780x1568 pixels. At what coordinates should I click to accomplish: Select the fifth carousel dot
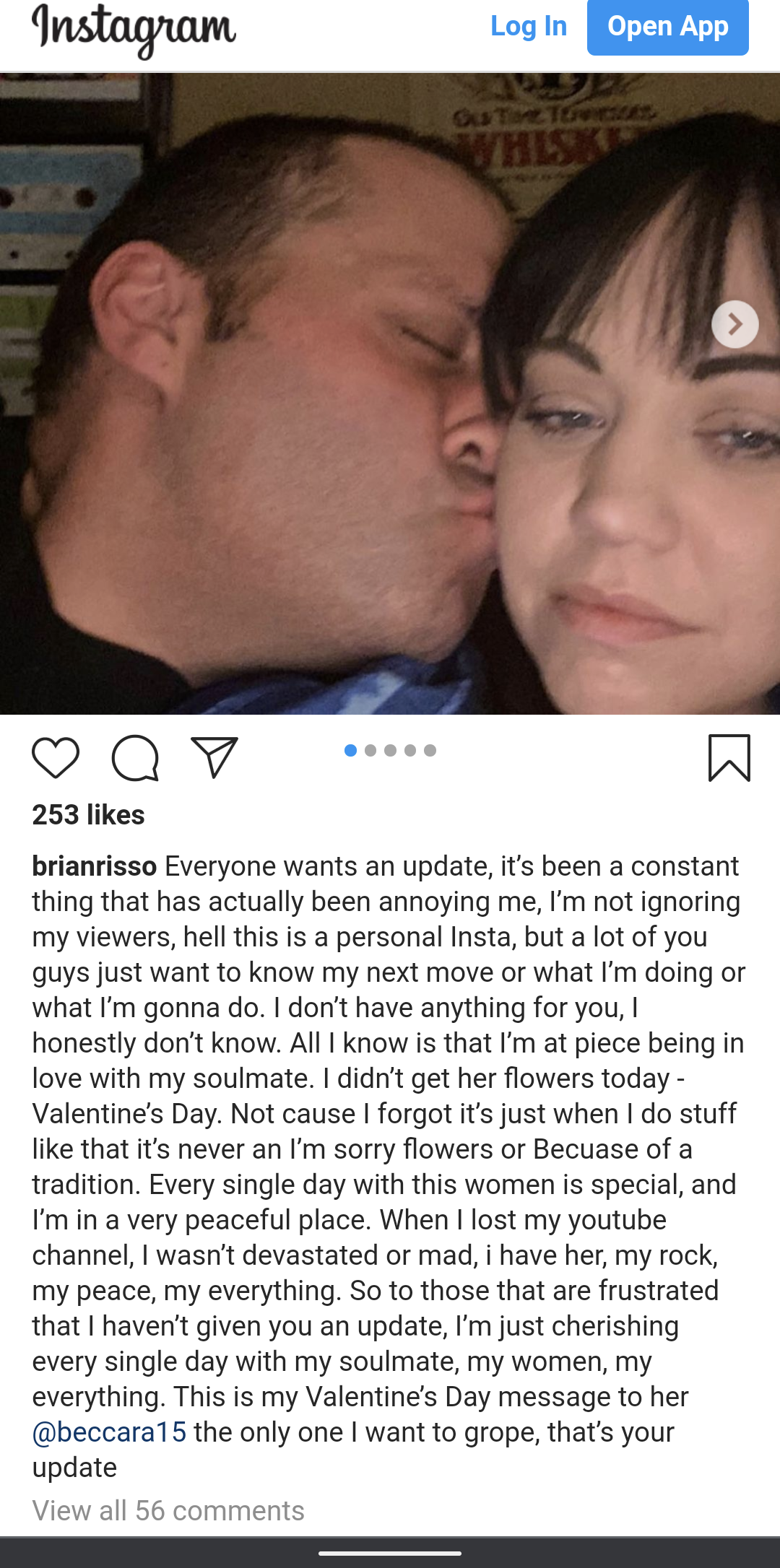(430, 750)
